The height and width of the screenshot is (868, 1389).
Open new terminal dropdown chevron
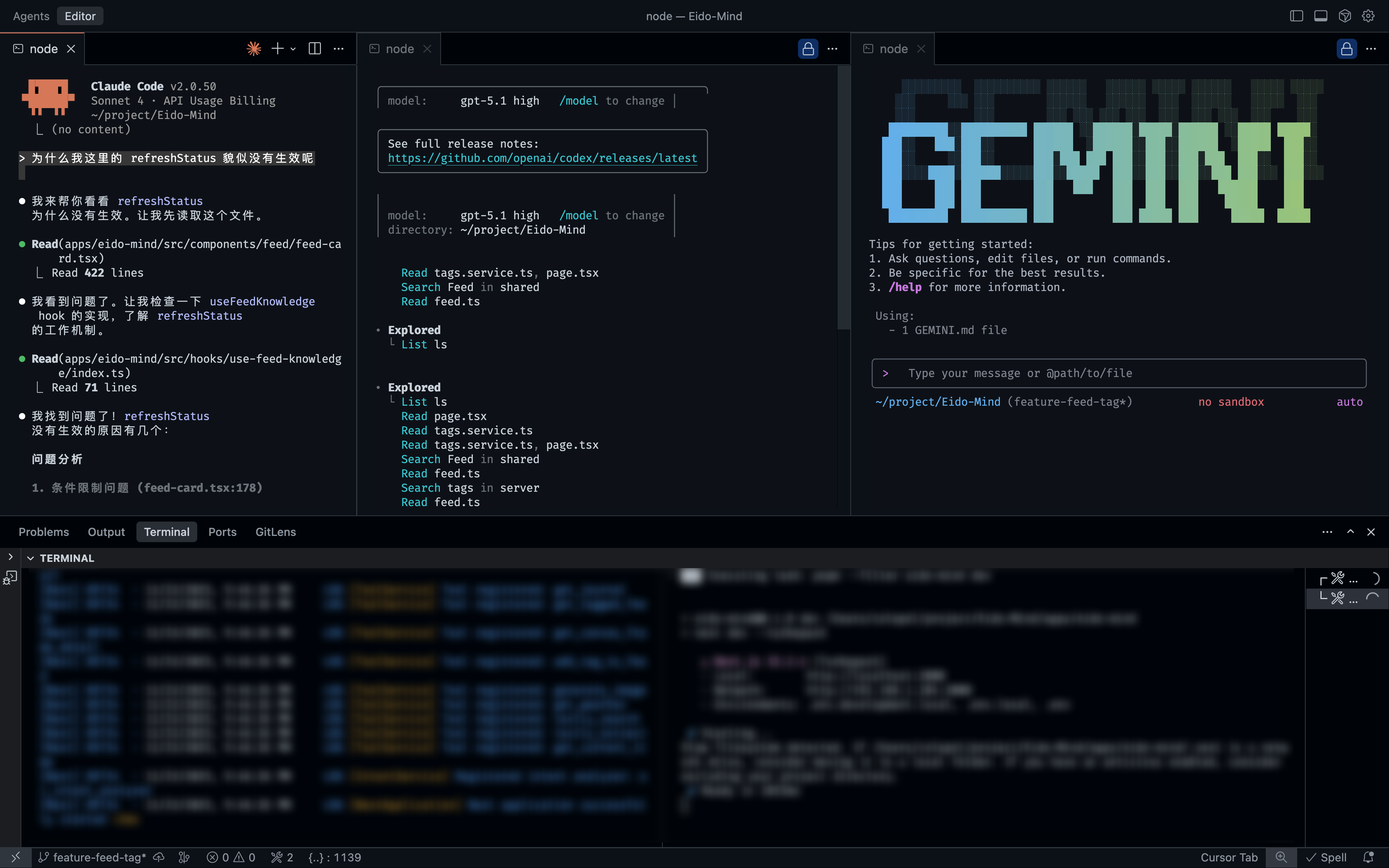click(x=293, y=49)
